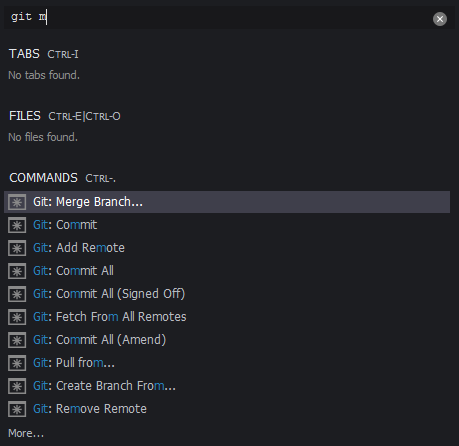Clear the search box with the X button
Screen dimensions: 459x446
click(x=440, y=19)
